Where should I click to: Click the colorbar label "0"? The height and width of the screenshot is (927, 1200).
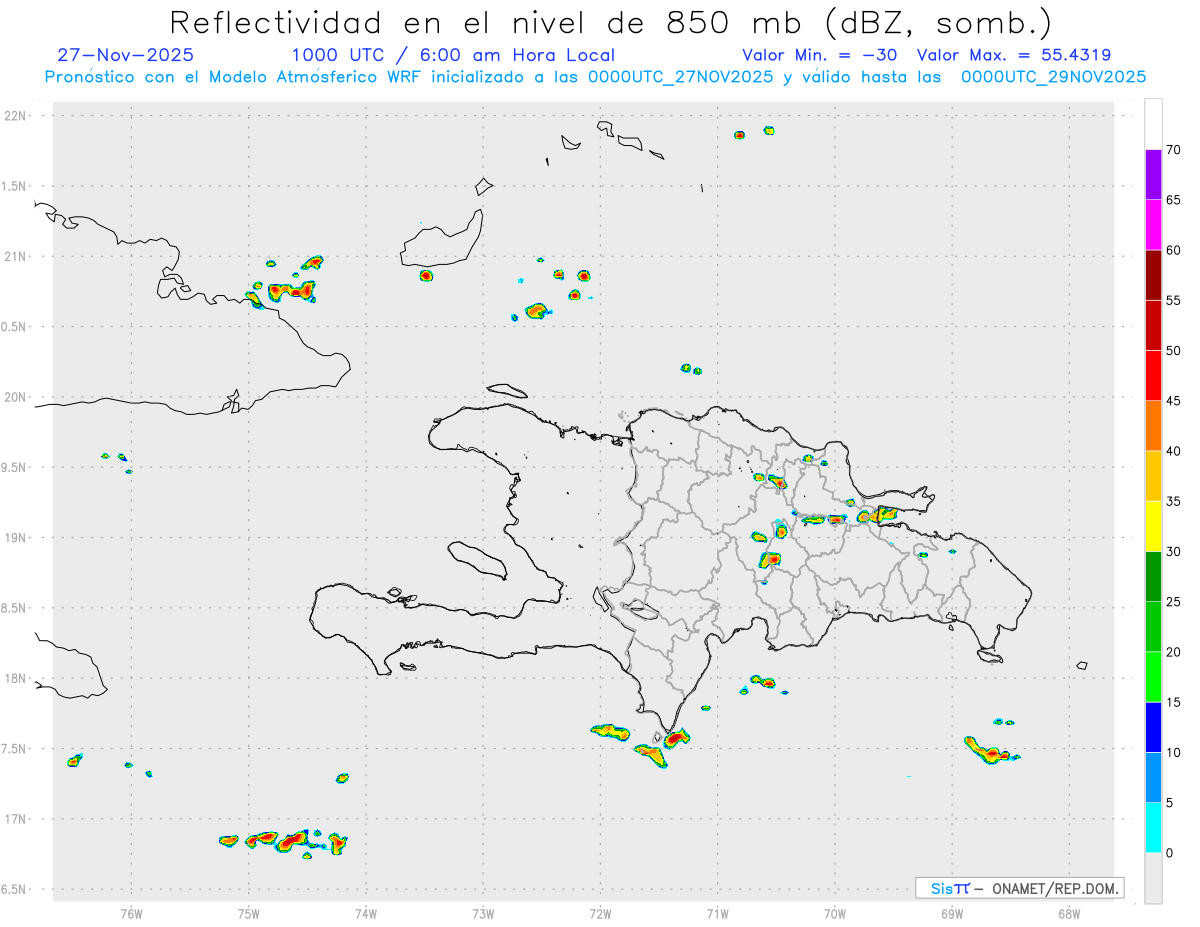click(x=1170, y=853)
